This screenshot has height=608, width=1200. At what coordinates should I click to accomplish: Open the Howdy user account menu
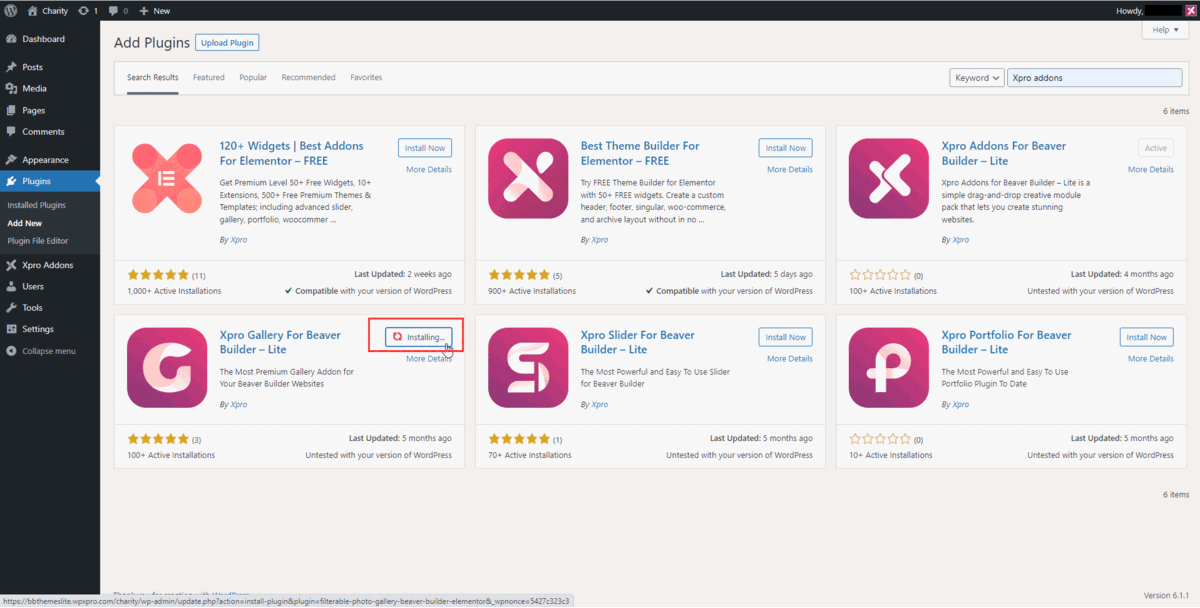pos(1154,10)
